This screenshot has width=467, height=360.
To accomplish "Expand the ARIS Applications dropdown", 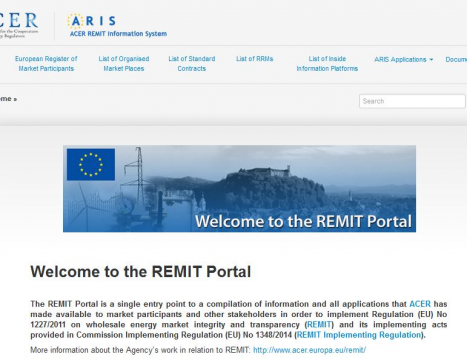I will [x=403, y=60].
